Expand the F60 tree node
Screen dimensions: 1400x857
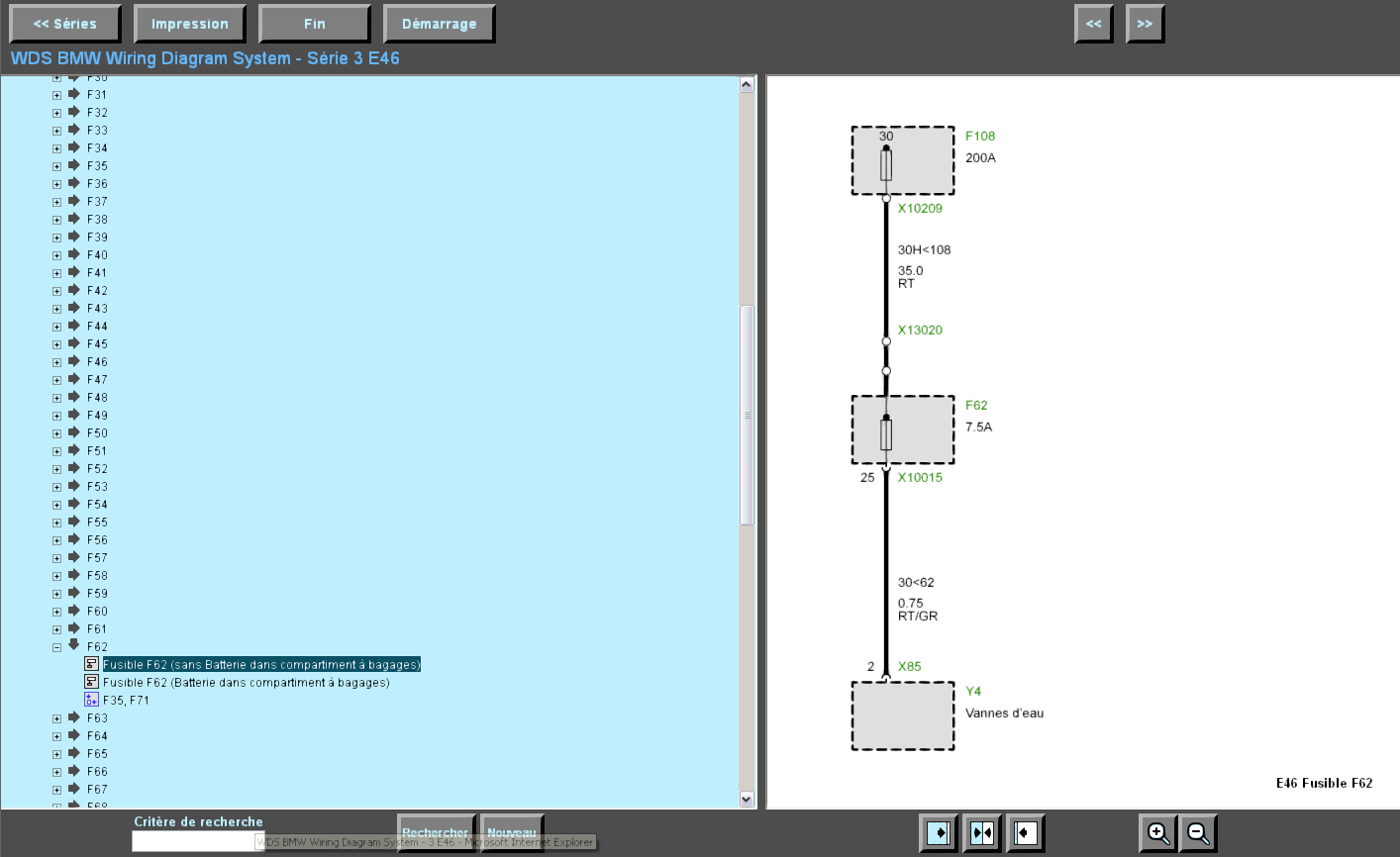[x=56, y=612]
